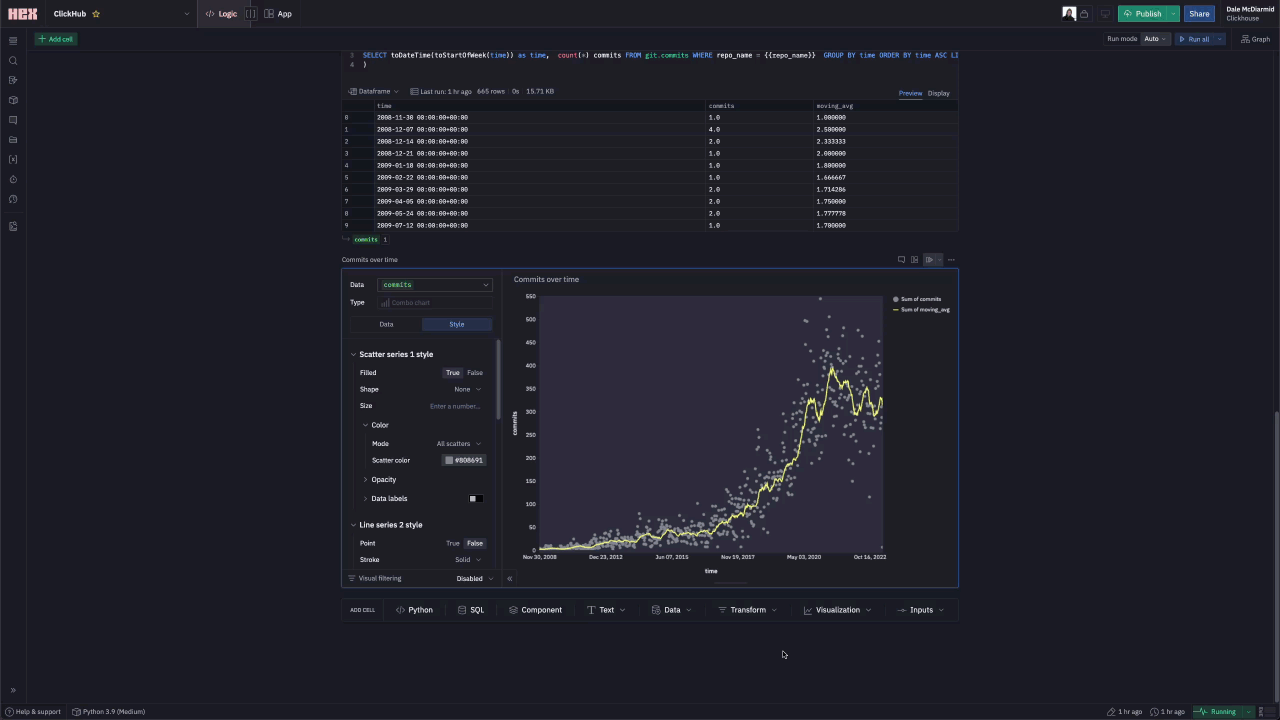This screenshot has width=1280, height=720.
Task: Collapse the chart config panel with double-chevron
Action: (509, 578)
